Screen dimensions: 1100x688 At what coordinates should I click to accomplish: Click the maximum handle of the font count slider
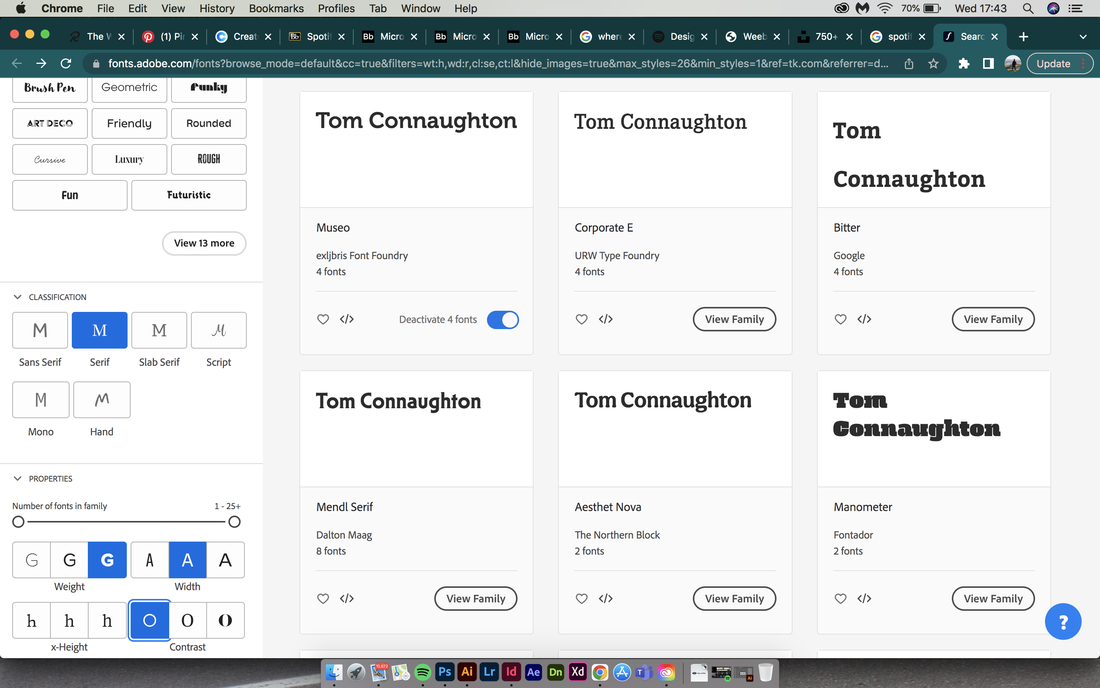[234, 522]
